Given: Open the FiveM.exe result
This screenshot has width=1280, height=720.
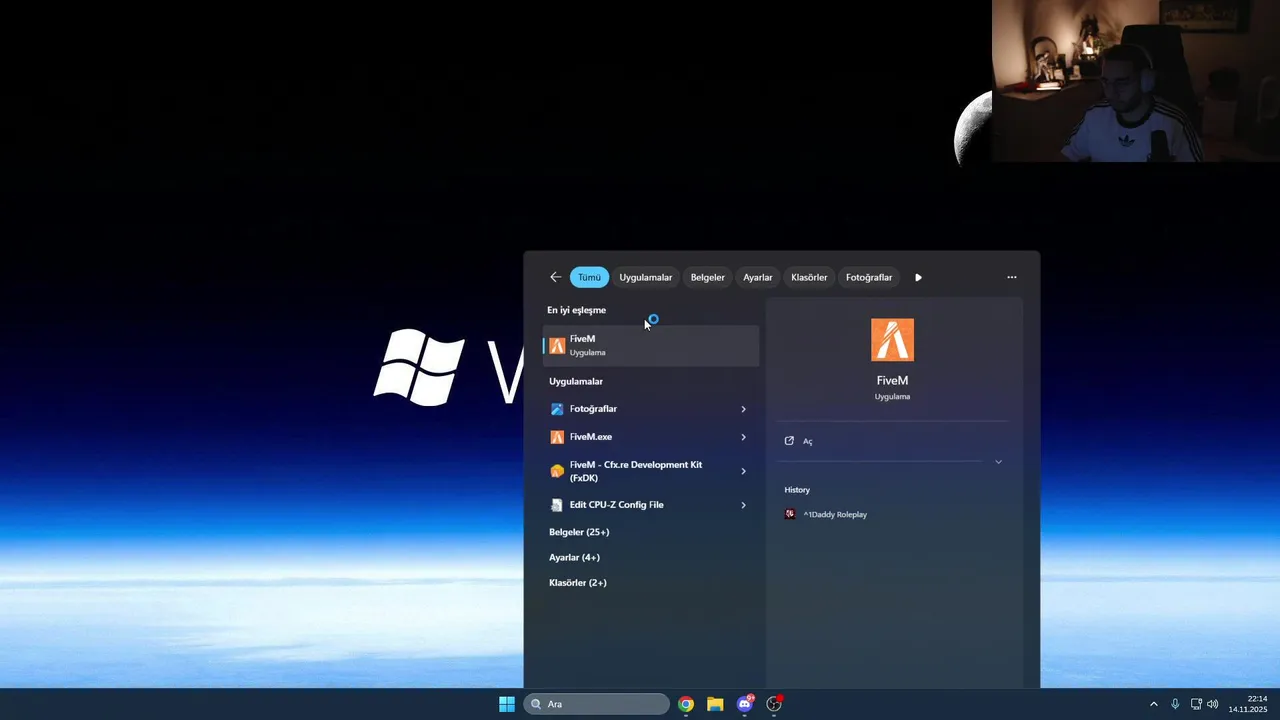Looking at the screenshot, I should coord(651,437).
